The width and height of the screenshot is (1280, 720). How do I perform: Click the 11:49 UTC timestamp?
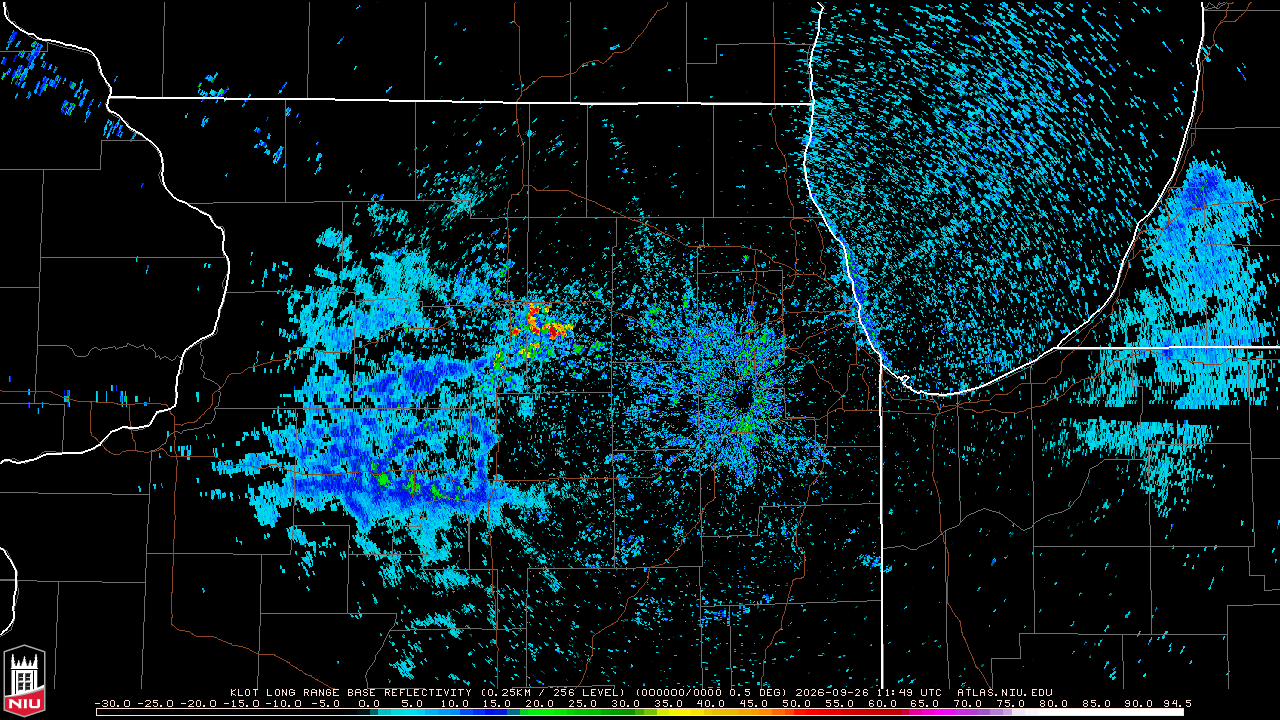(x=909, y=692)
